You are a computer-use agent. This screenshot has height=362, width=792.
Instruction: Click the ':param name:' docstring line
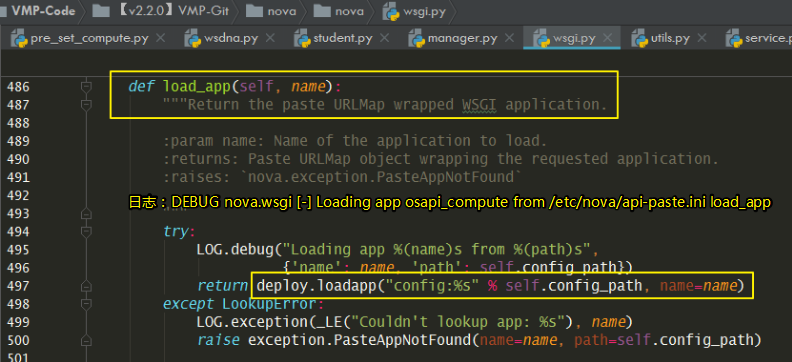355,141
